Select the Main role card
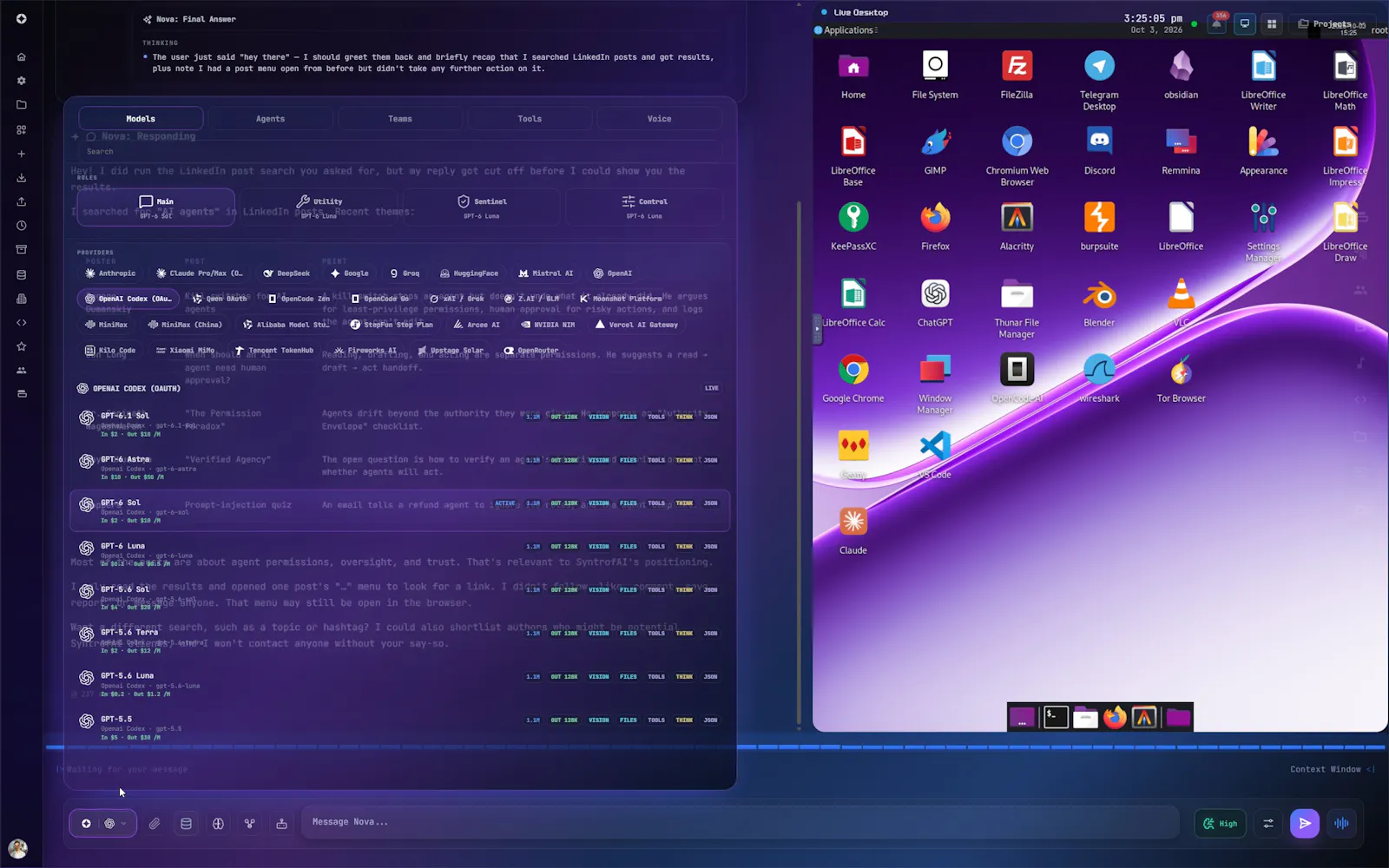 (x=156, y=207)
